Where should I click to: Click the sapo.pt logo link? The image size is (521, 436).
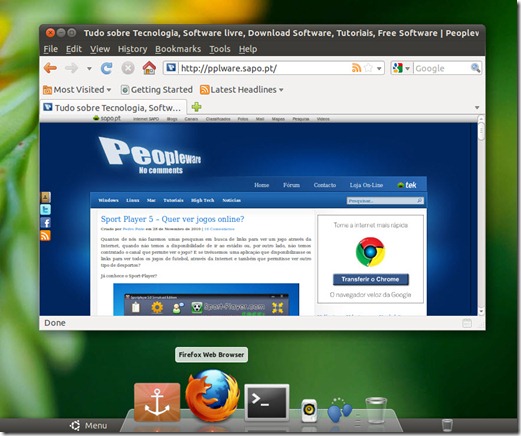pos(107,118)
